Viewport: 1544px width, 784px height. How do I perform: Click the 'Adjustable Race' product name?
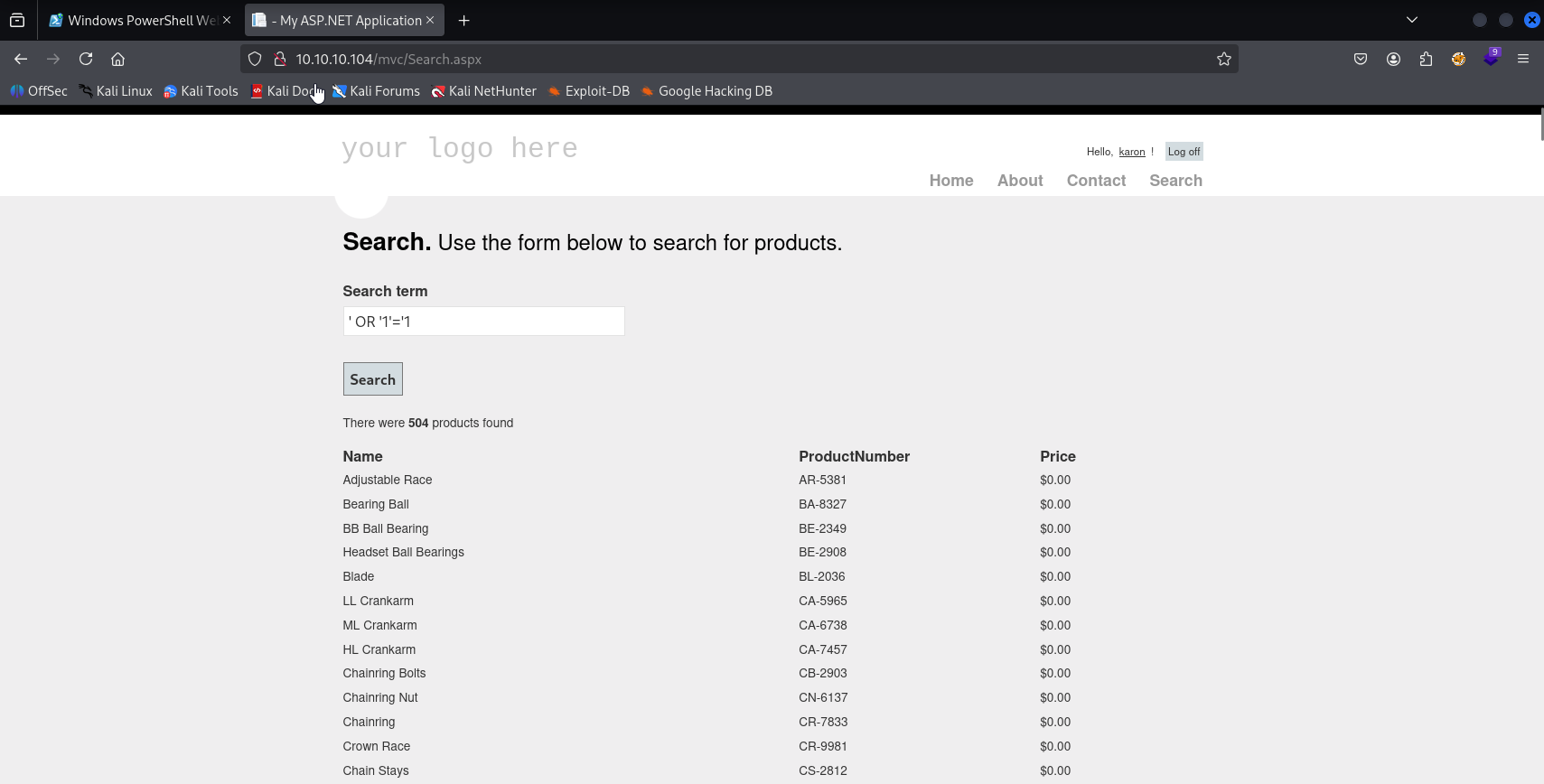388,480
